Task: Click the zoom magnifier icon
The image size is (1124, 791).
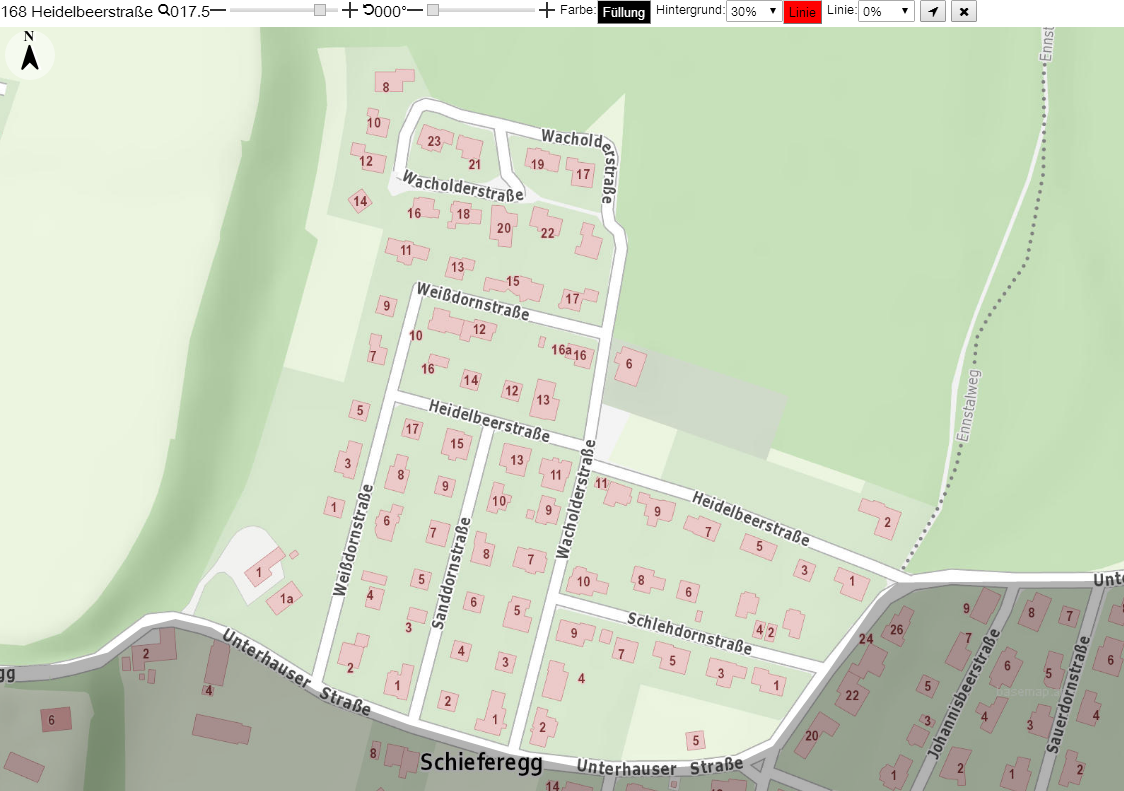Action: pos(163,11)
